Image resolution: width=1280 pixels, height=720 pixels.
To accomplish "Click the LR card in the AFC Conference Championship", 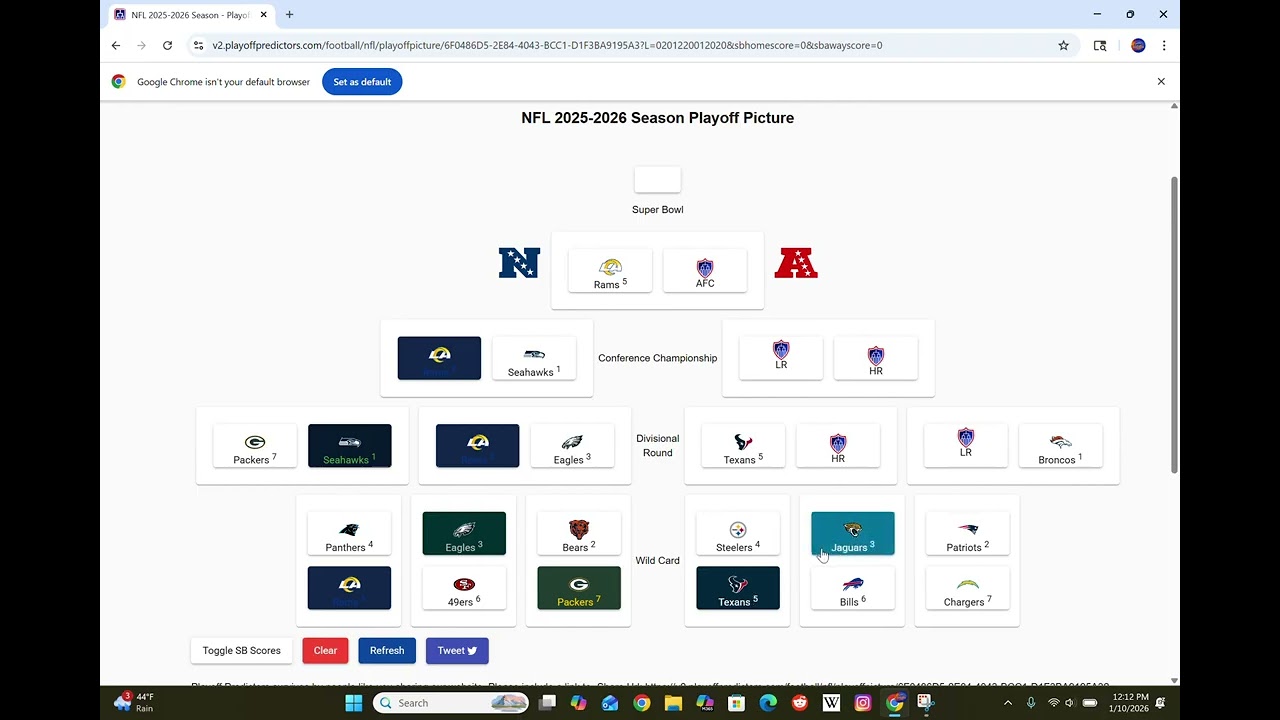I will pos(781,359).
